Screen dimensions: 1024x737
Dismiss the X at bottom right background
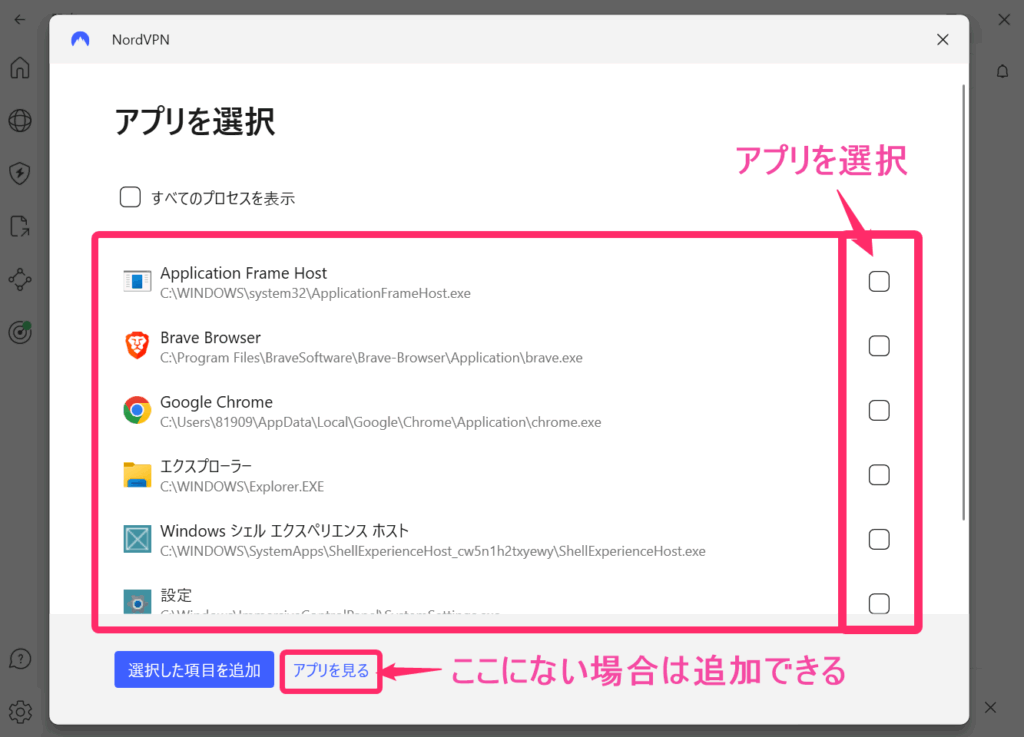click(x=990, y=708)
